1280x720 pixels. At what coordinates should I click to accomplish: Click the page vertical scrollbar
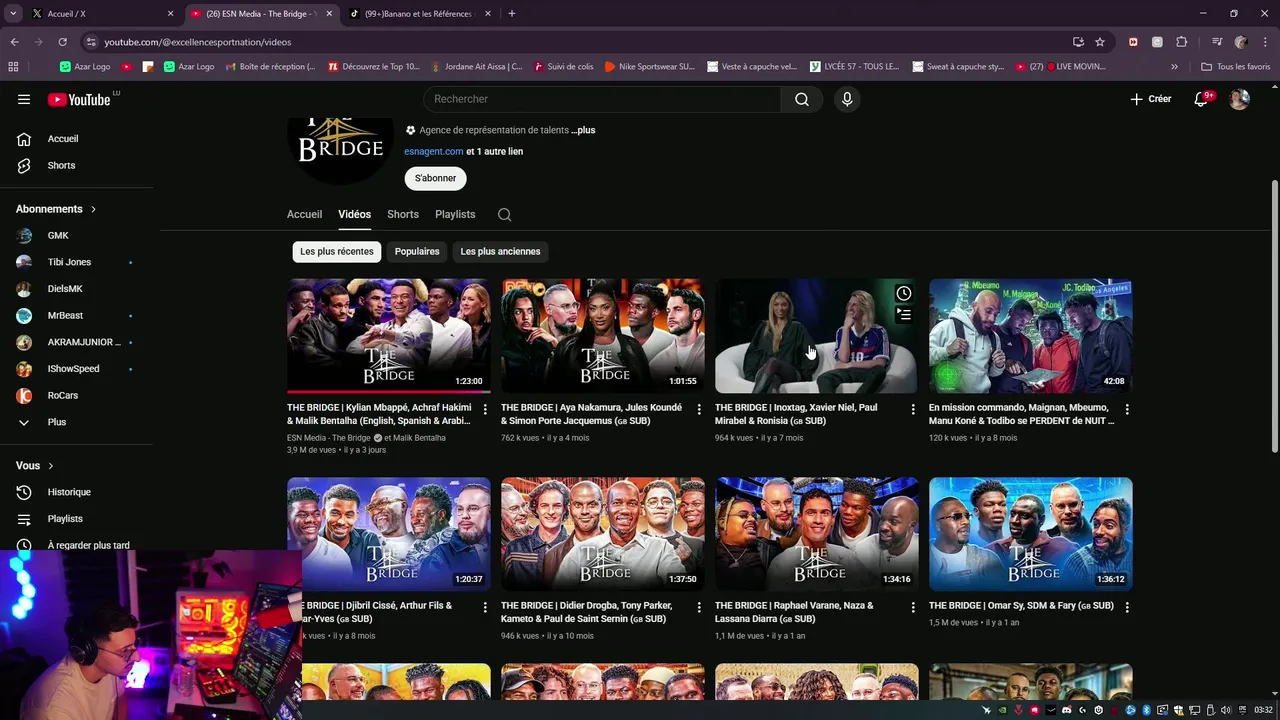(x=1274, y=318)
